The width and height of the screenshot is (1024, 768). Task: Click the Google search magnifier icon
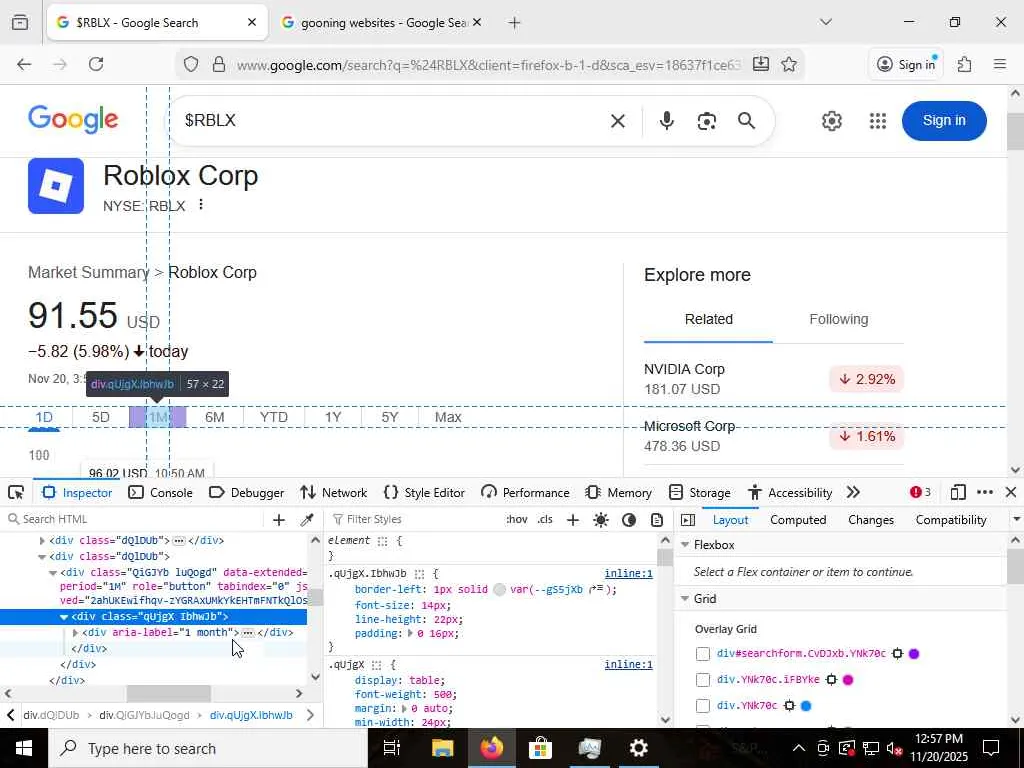point(746,121)
